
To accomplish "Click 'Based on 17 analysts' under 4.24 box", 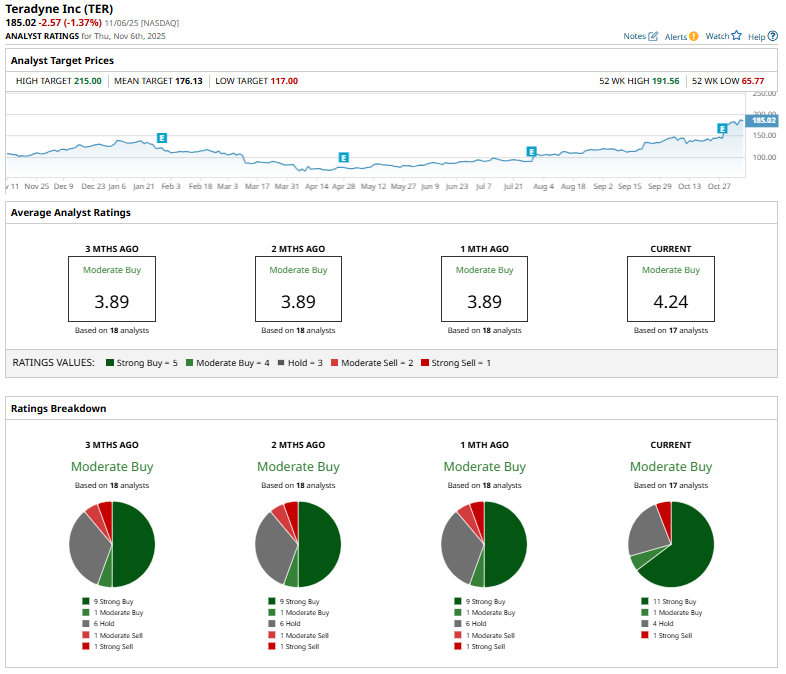I will (671, 330).
